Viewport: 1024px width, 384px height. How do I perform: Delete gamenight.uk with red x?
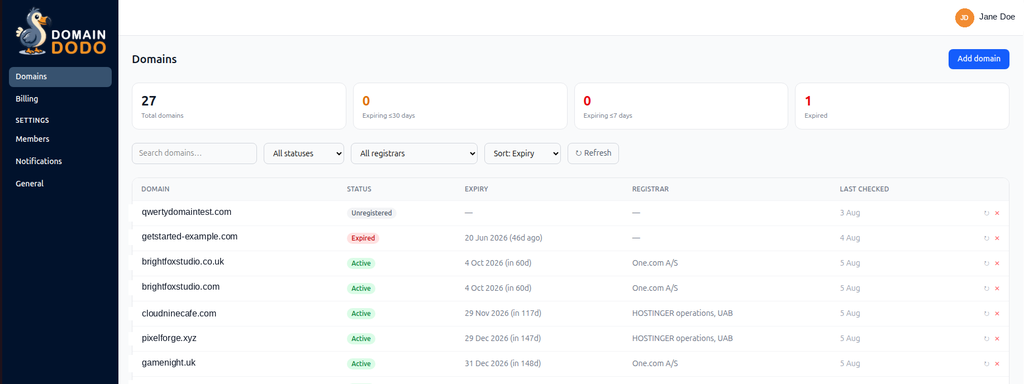point(997,364)
